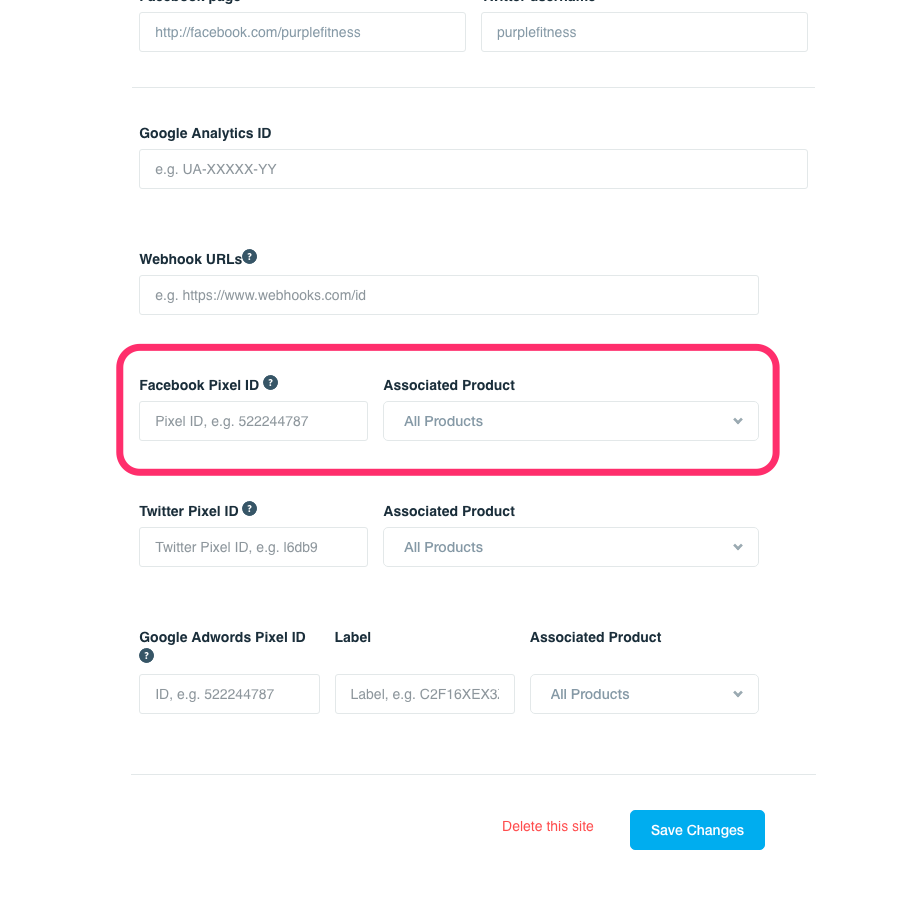Click the Delete this site link

[547, 826]
